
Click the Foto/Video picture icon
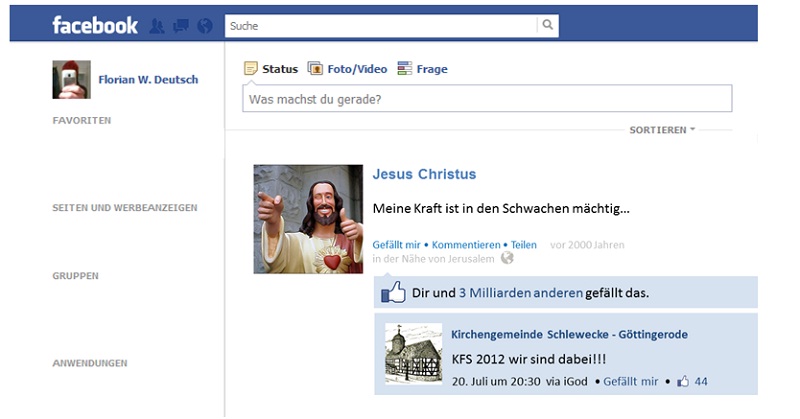tap(315, 68)
